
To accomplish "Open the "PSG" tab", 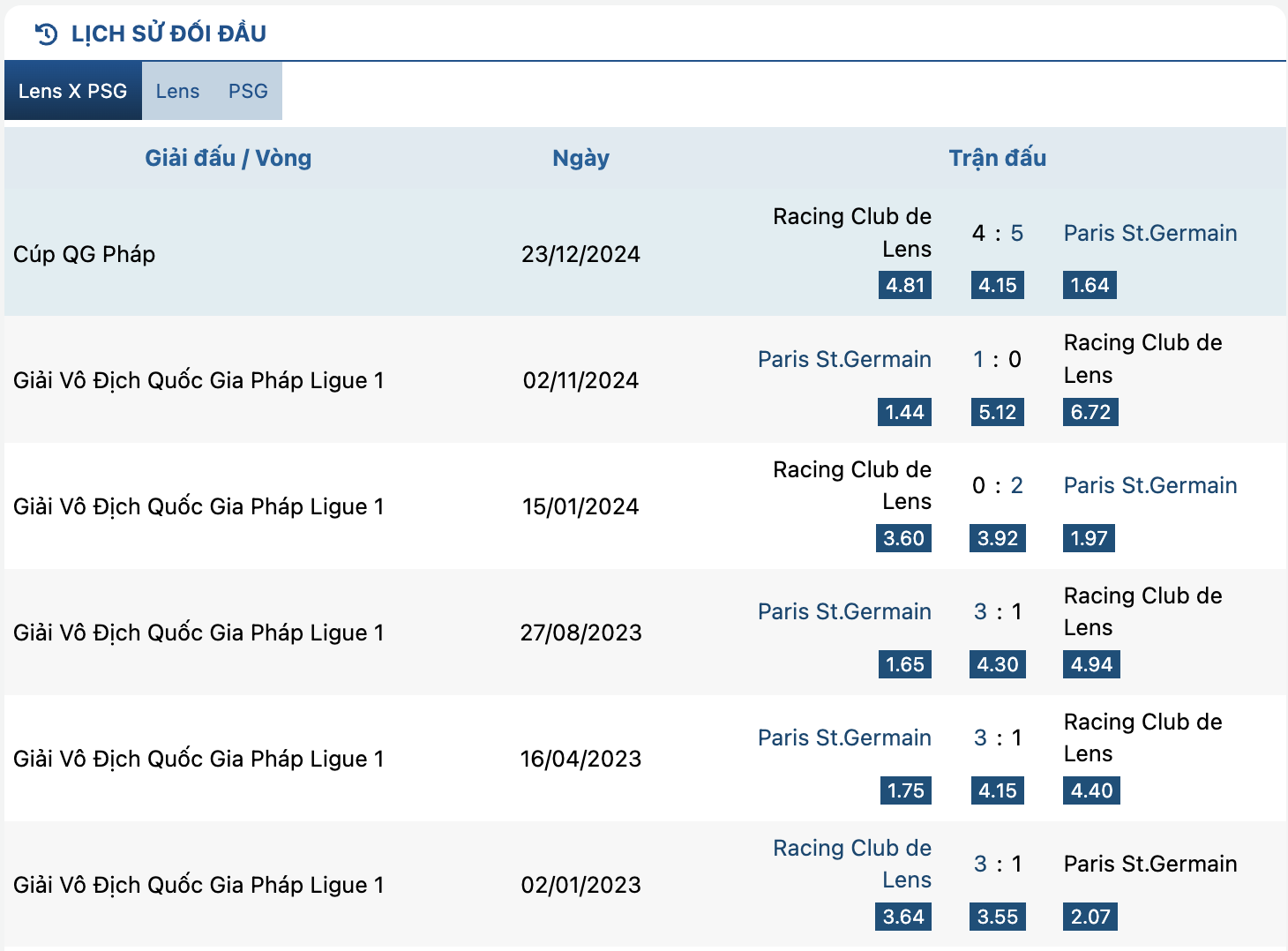I will 248,91.
